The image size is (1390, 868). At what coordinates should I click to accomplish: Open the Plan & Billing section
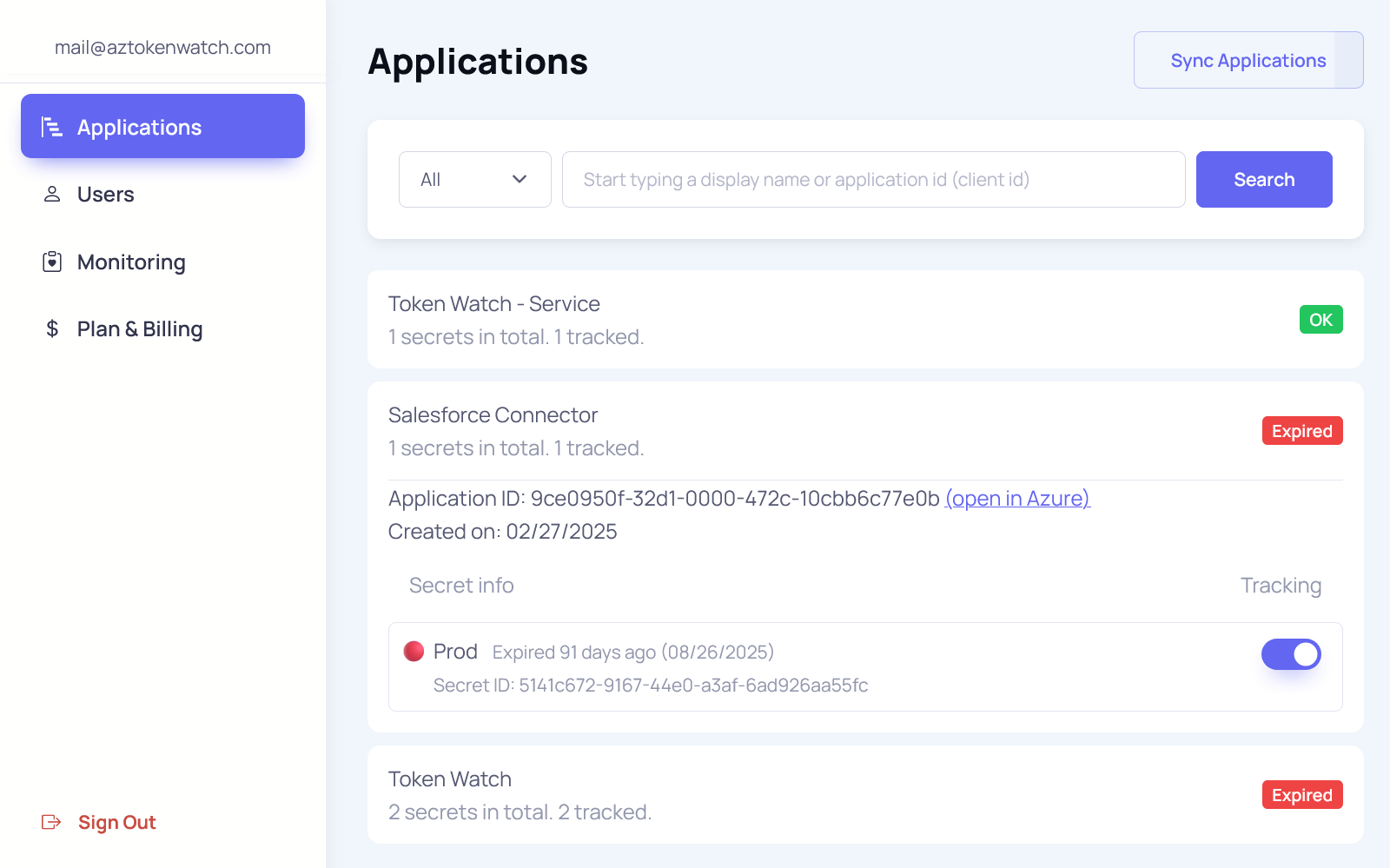click(140, 329)
